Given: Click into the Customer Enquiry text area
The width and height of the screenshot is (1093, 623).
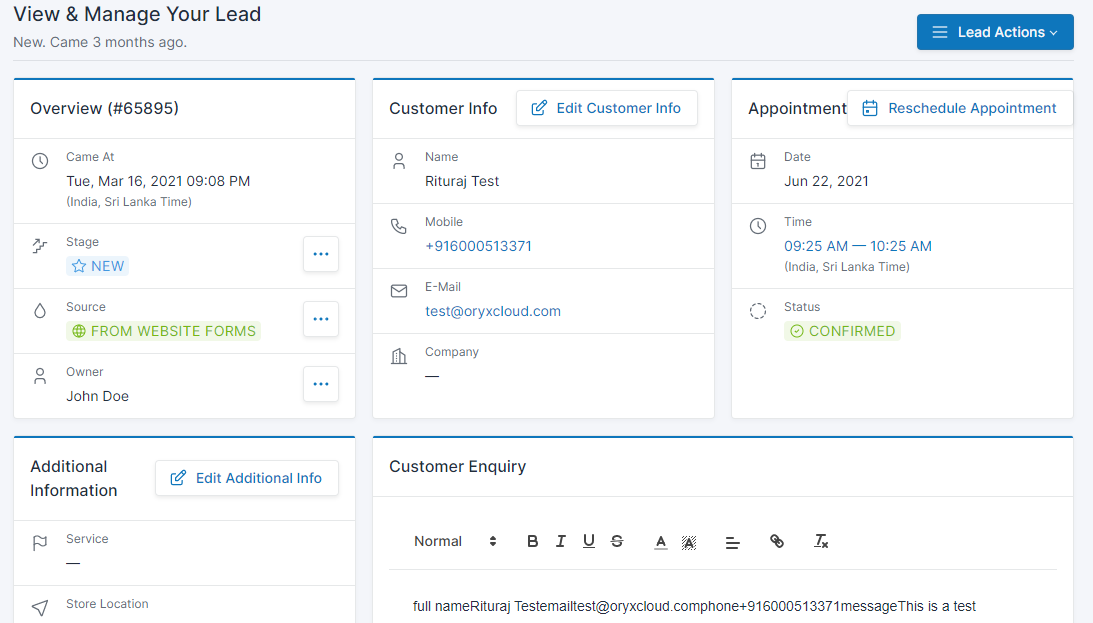Looking at the screenshot, I should coord(723,606).
